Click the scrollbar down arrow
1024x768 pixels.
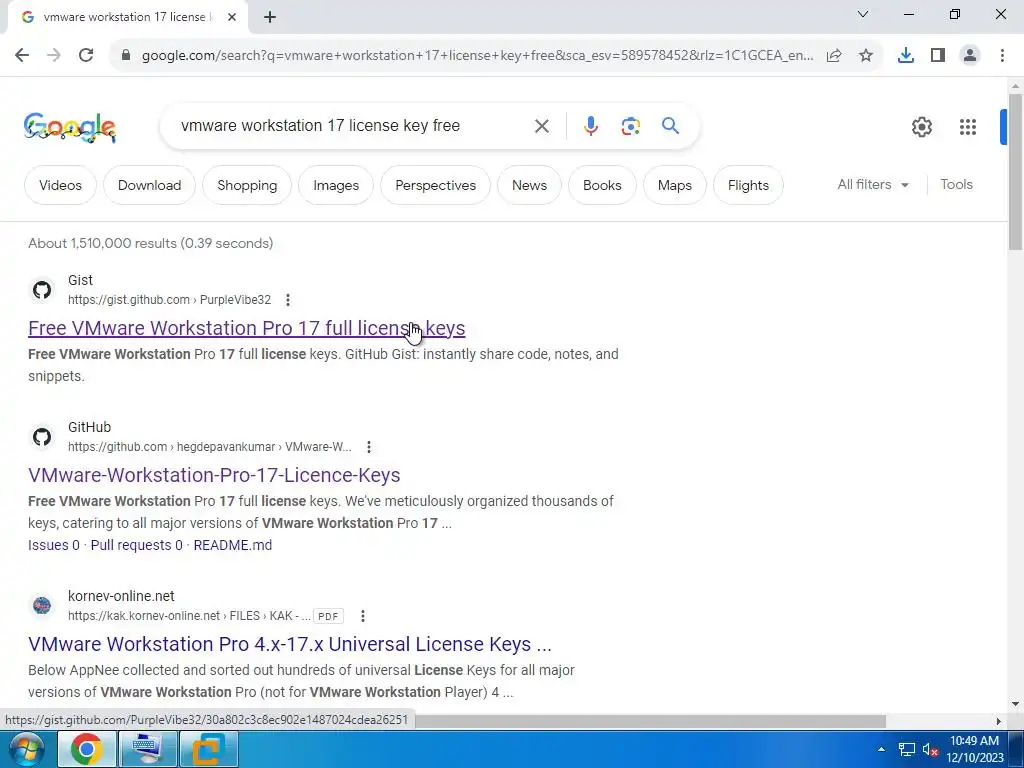pos(1015,704)
